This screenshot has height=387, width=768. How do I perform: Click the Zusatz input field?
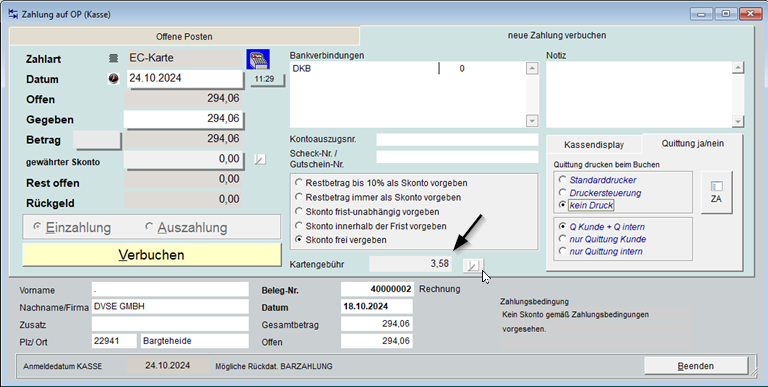pyautogui.click(x=170, y=324)
